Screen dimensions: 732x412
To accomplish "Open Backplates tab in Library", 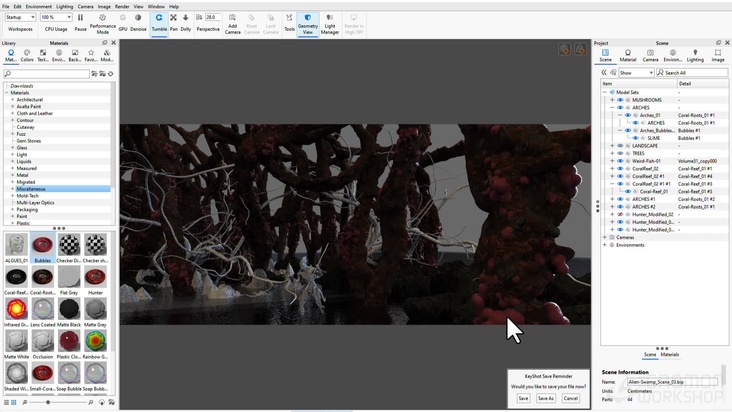I will pyautogui.click(x=75, y=56).
